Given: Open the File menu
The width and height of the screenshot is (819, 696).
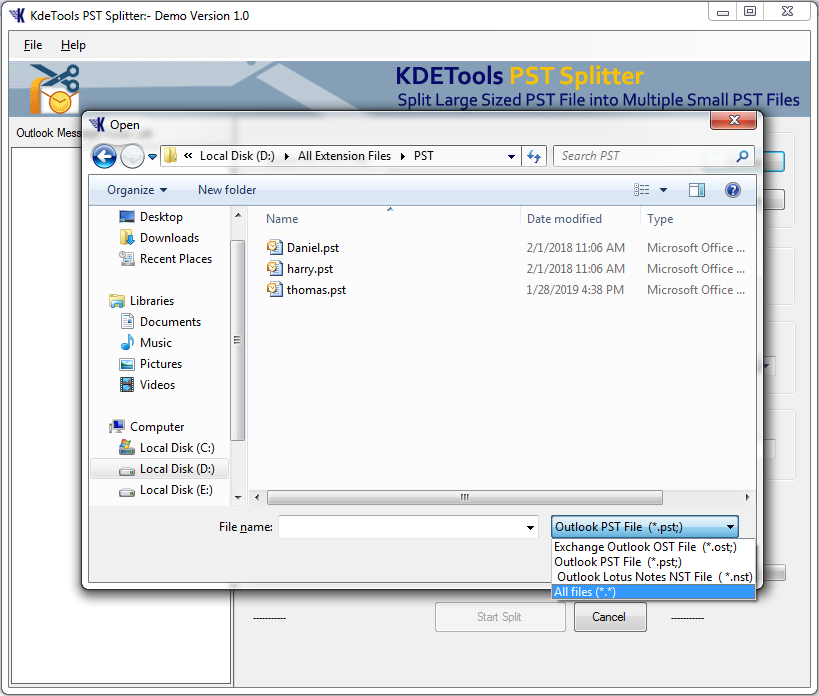Looking at the screenshot, I should pyautogui.click(x=32, y=45).
